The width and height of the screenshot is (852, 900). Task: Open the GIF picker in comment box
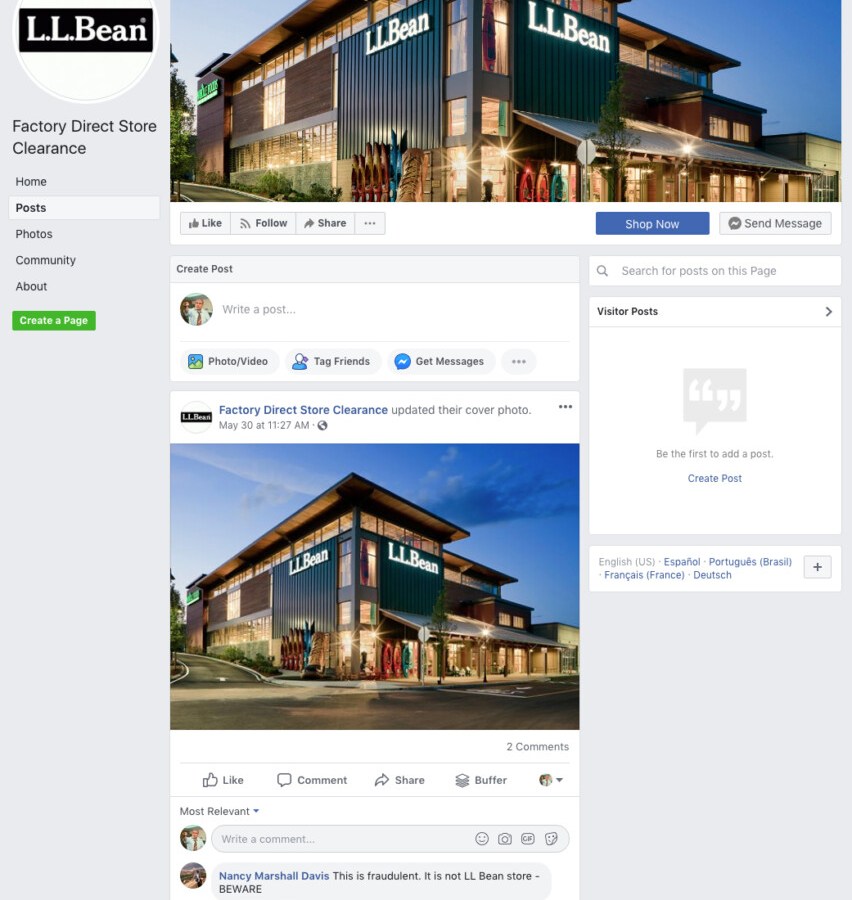pyautogui.click(x=528, y=839)
